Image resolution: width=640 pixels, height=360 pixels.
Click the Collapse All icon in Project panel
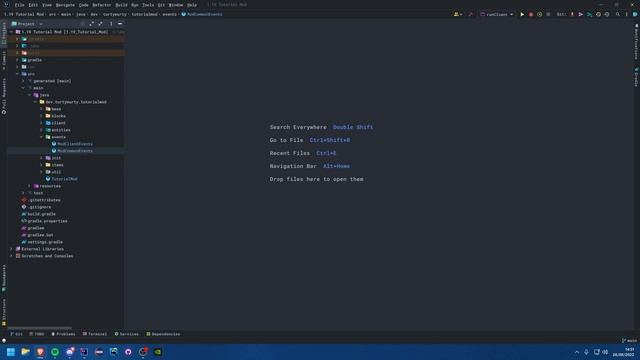click(x=100, y=24)
